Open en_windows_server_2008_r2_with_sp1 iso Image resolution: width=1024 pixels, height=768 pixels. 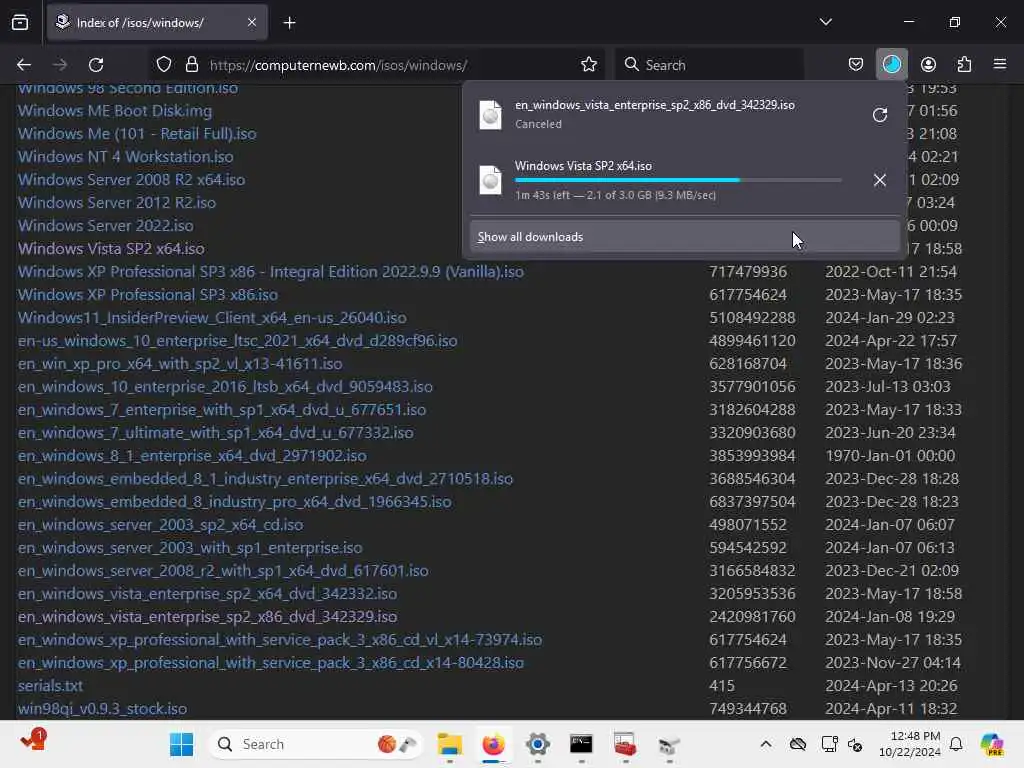[223, 571]
